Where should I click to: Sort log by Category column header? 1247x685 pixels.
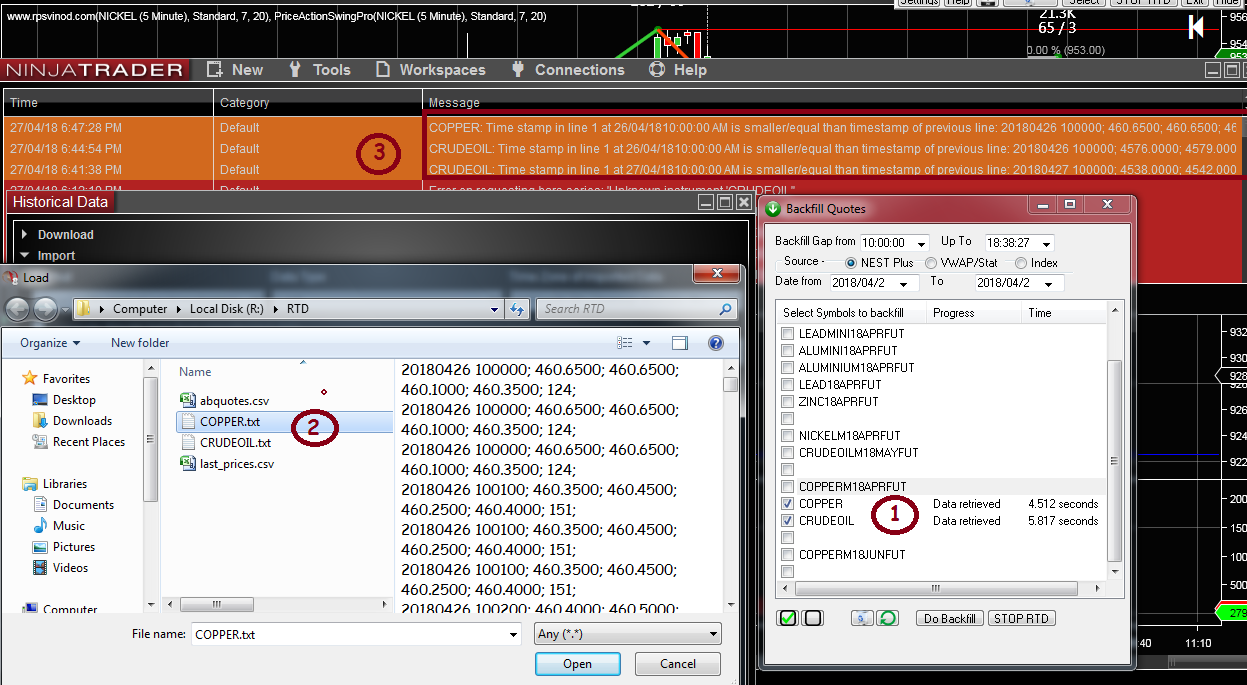[x=318, y=103]
